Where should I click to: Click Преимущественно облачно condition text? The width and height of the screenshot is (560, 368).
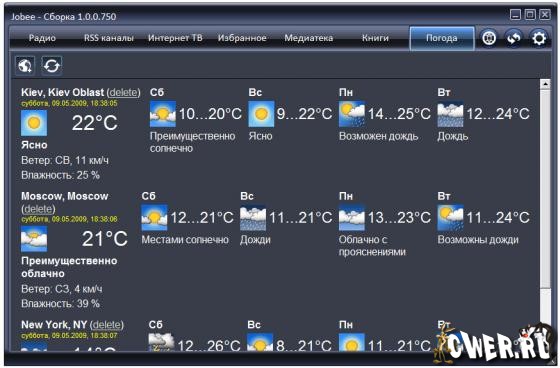coord(69,267)
